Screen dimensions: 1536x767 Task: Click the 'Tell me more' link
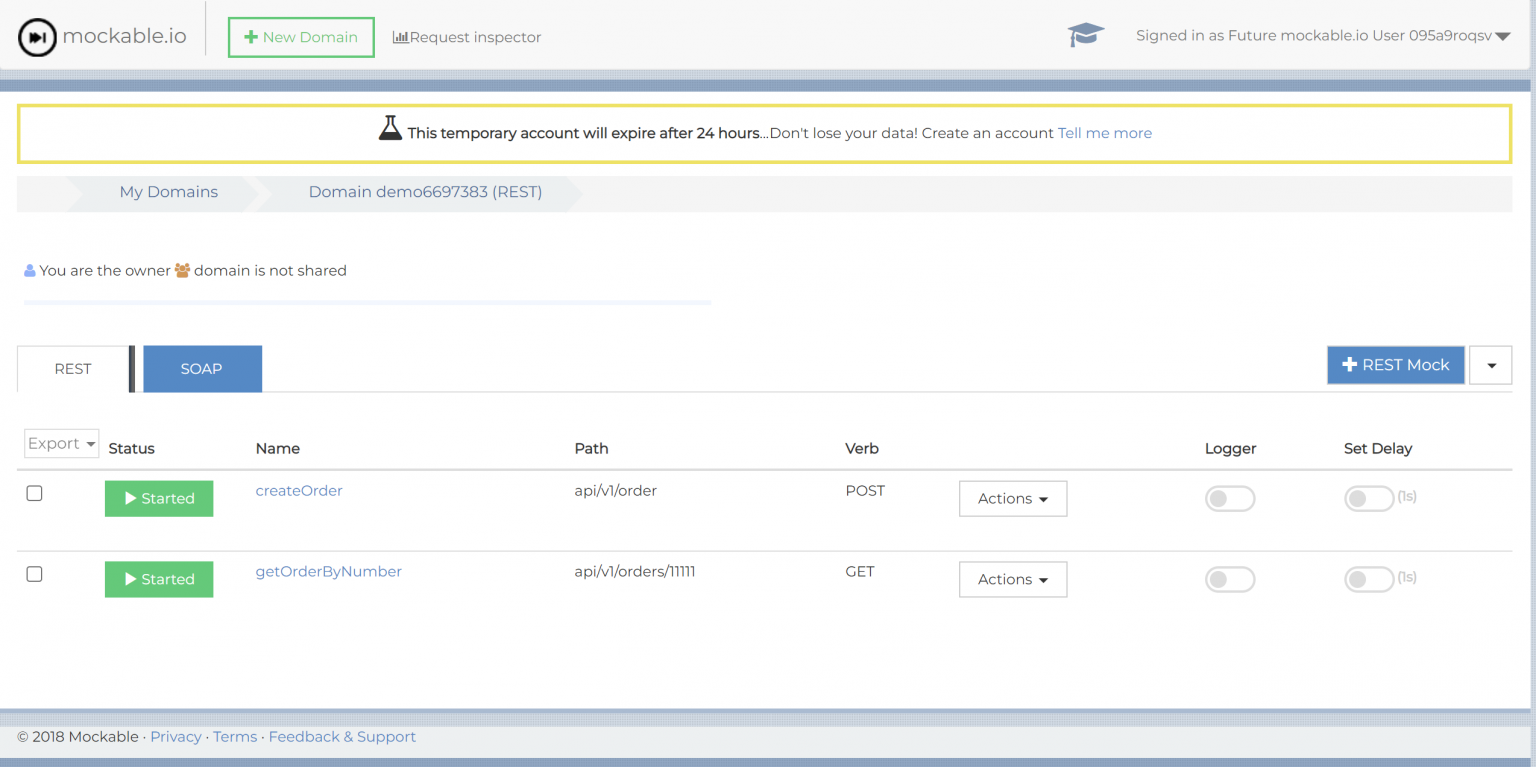1104,132
